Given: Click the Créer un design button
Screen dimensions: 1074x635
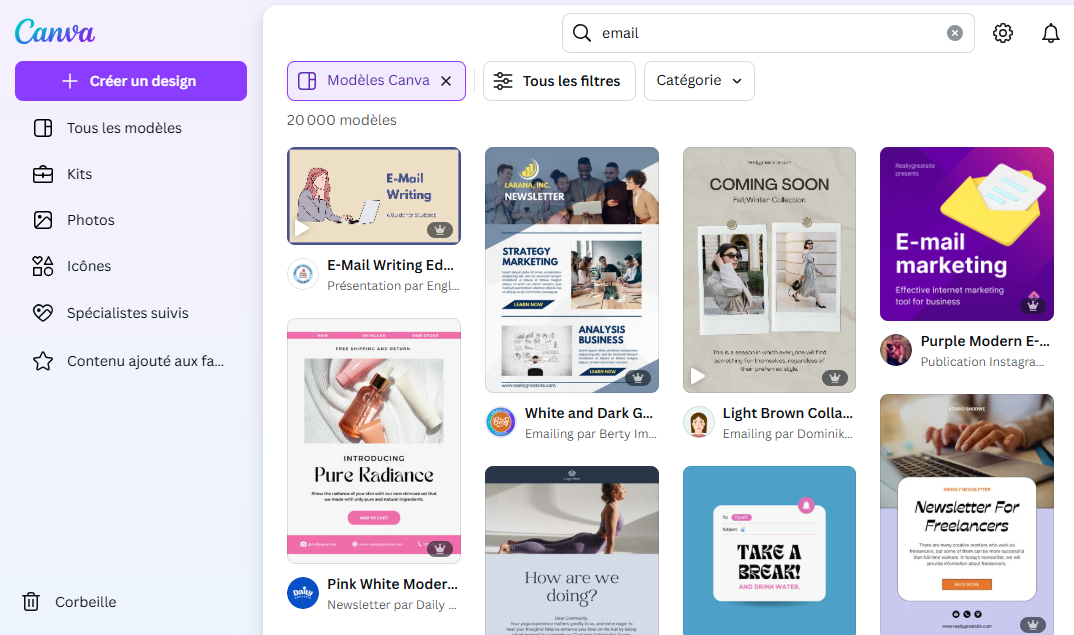Looking at the screenshot, I should pyautogui.click(x=131, y=81).
